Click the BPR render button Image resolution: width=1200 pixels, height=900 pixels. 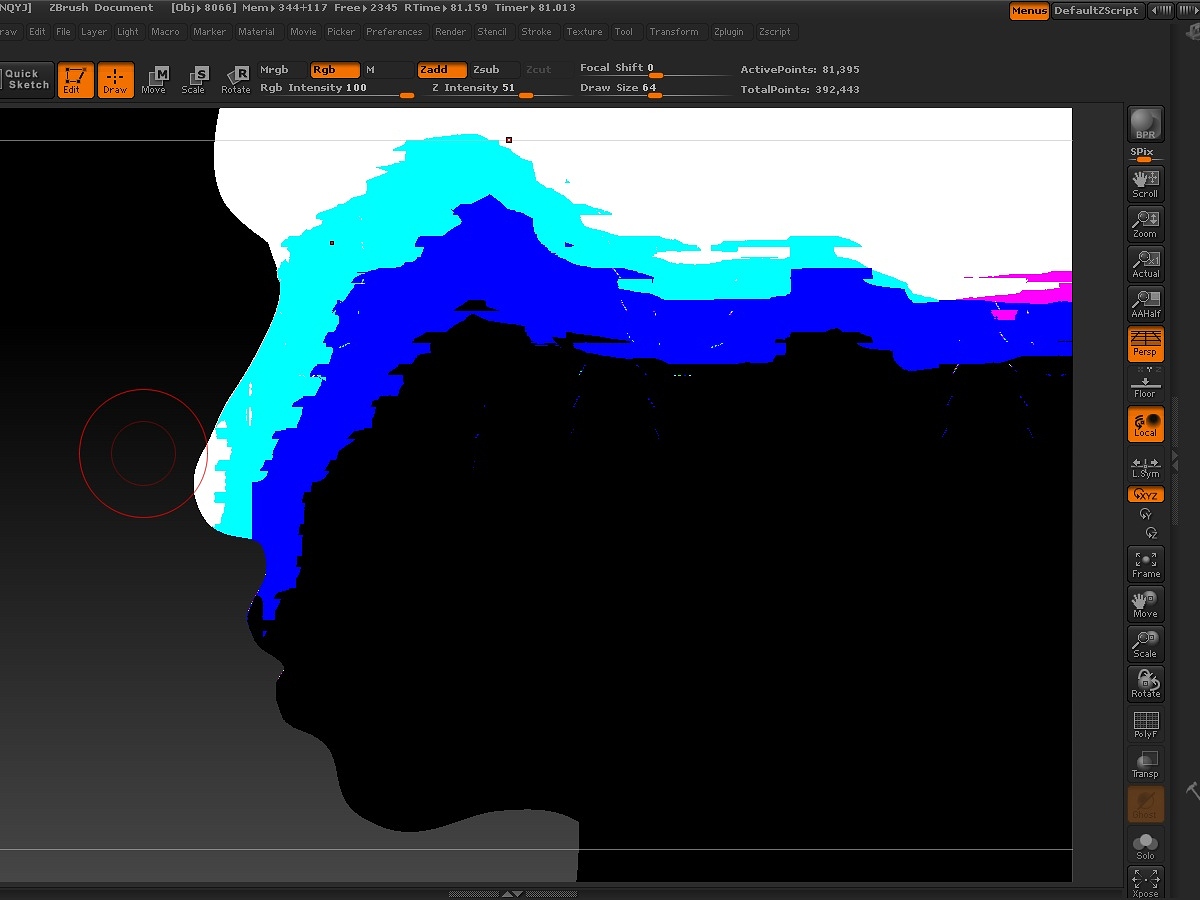coord(1145,125)
